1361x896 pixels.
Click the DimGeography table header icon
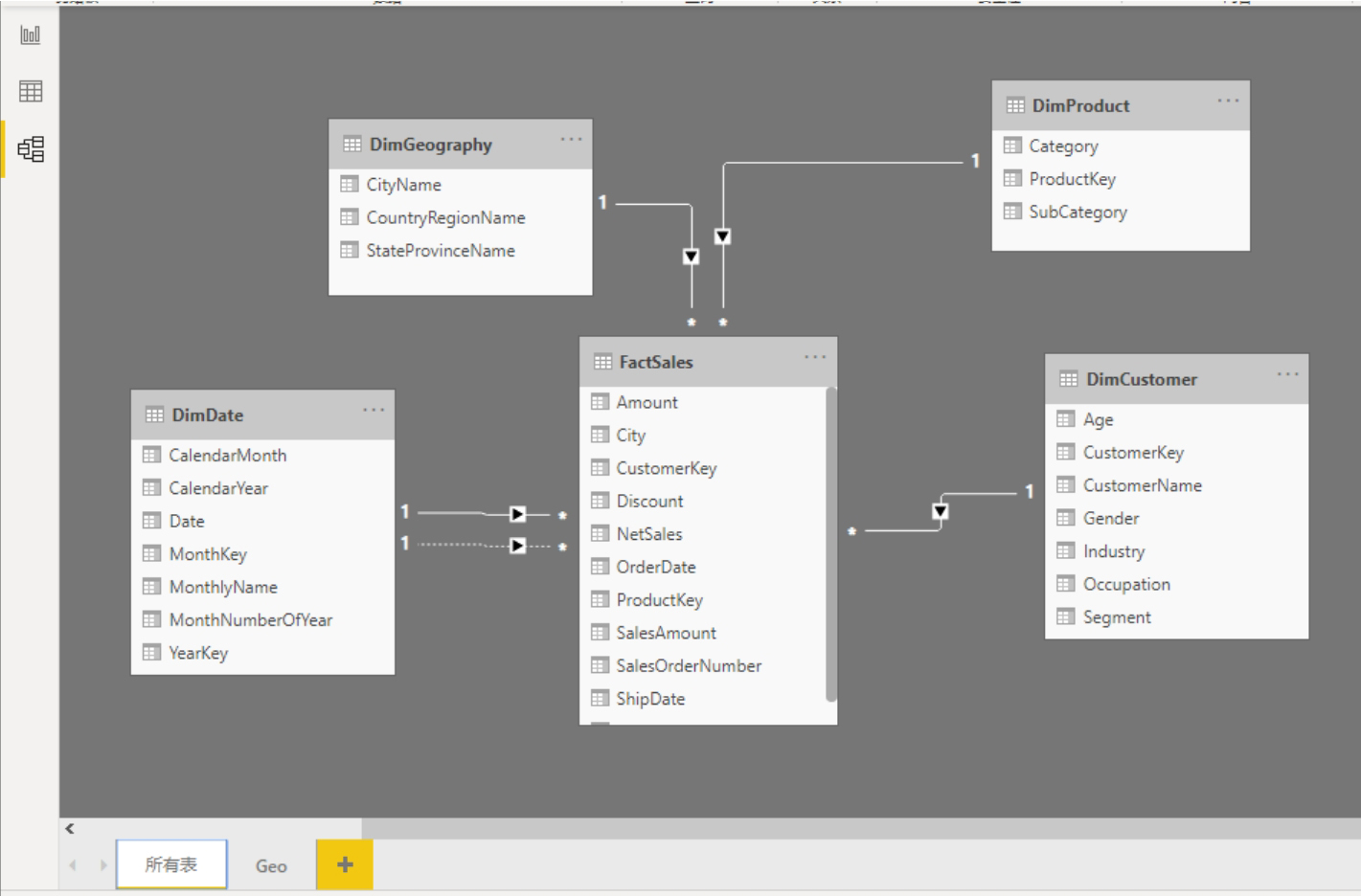352,145
